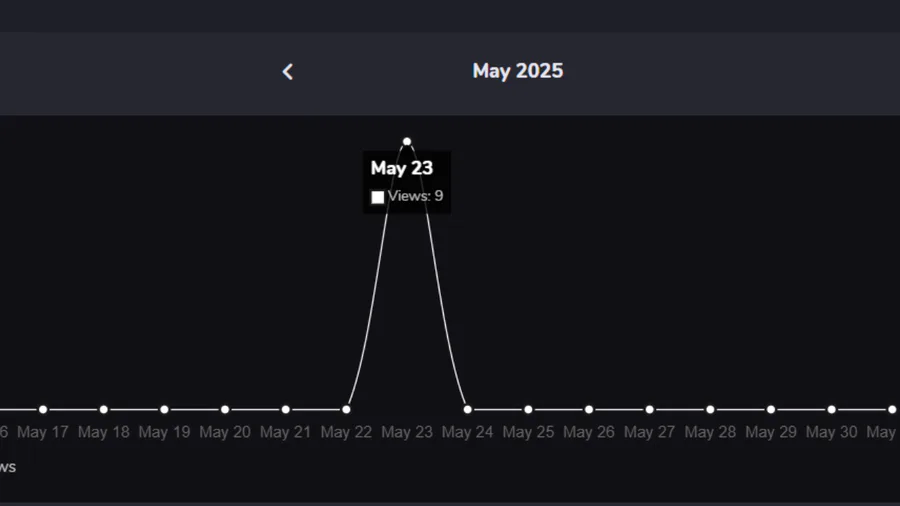This screenshot has height=506, width=900.
Task: Go to previous month with left chevron
Action: (x=288, y=71)
